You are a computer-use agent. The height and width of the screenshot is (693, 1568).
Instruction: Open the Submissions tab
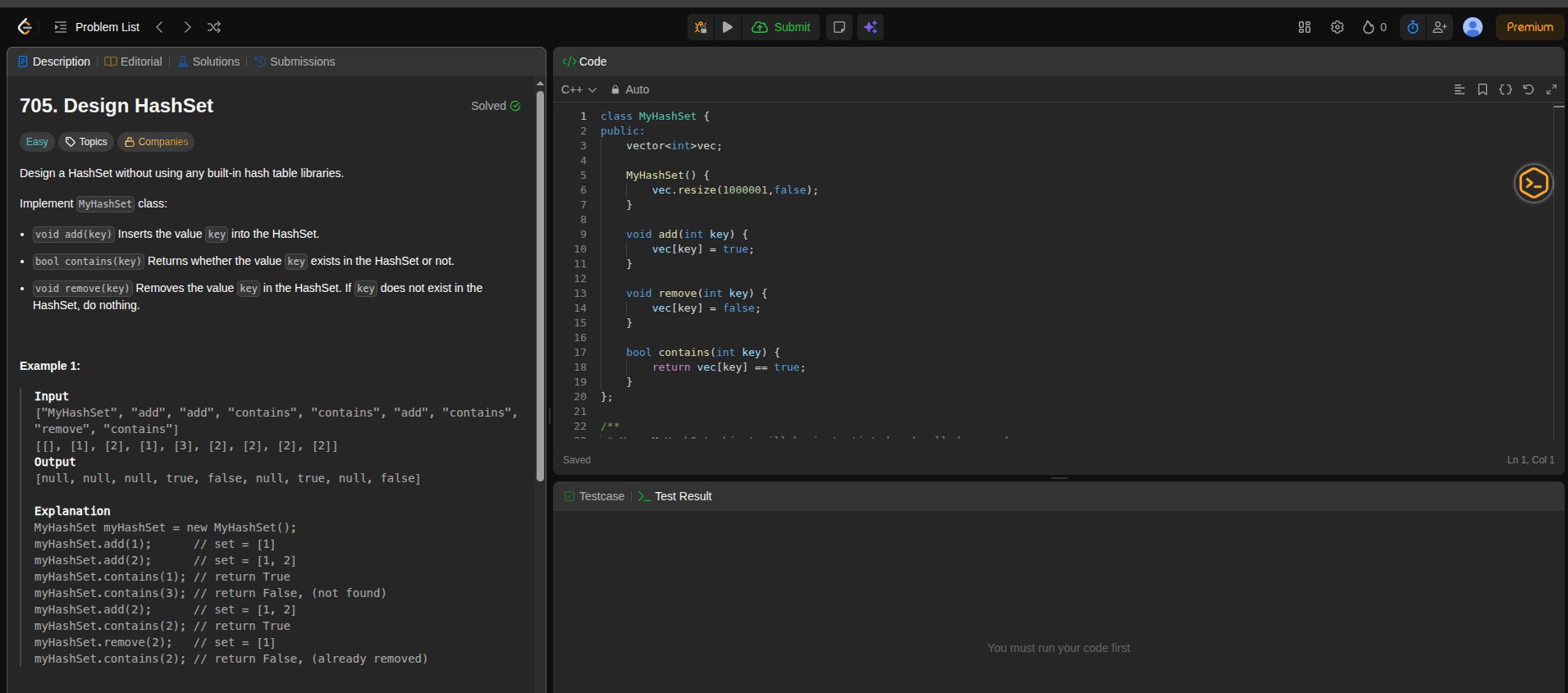coord(295,62)
